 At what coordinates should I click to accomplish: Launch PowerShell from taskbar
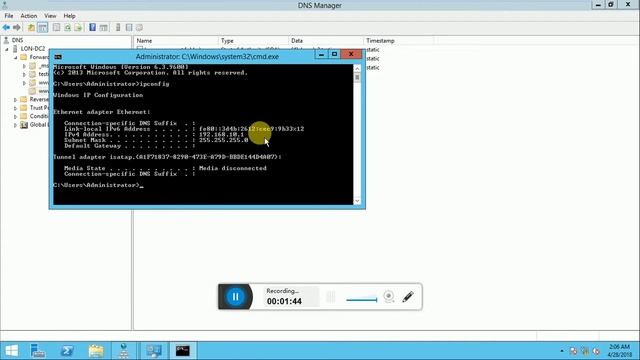[x=67, y=351]
